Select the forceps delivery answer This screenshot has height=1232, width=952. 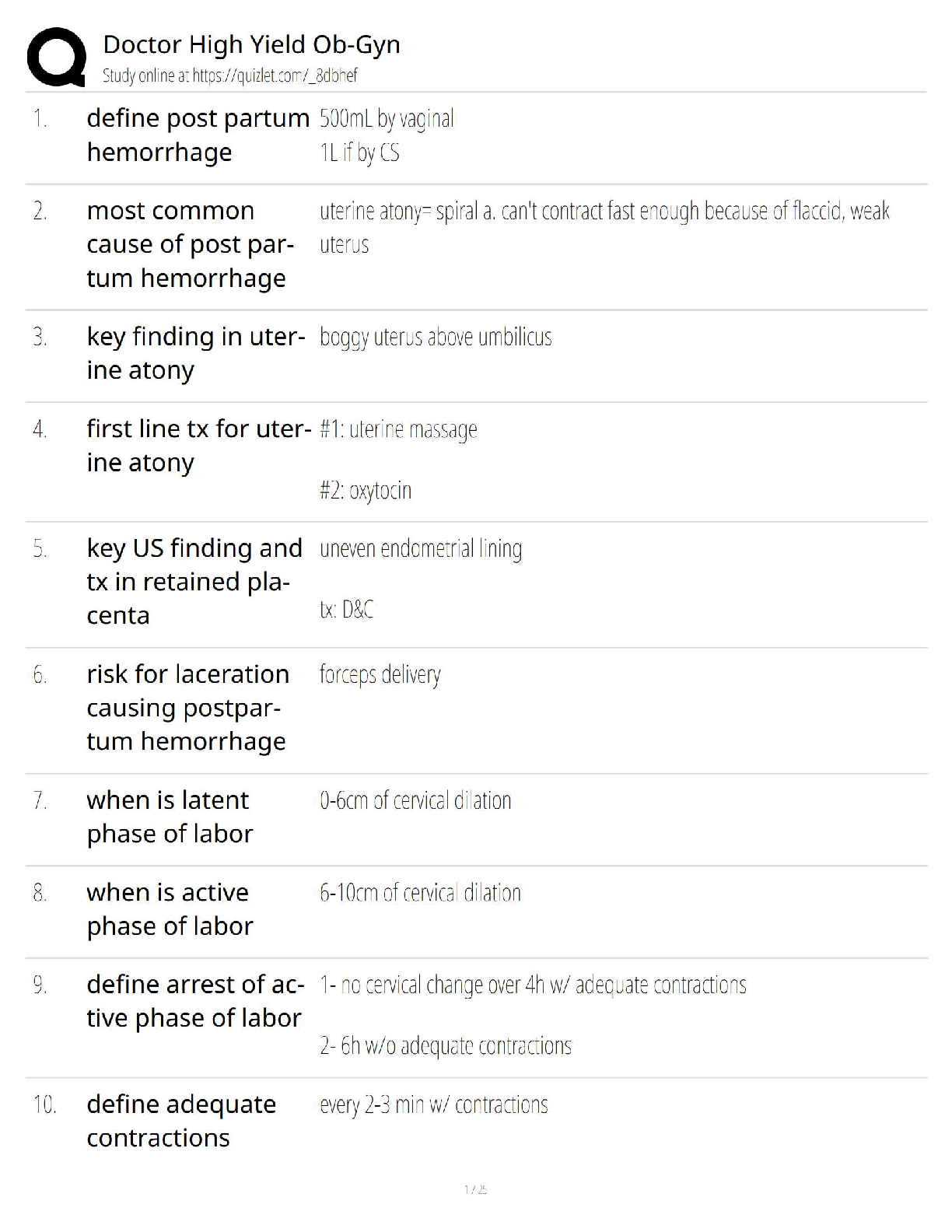[380, 674]
